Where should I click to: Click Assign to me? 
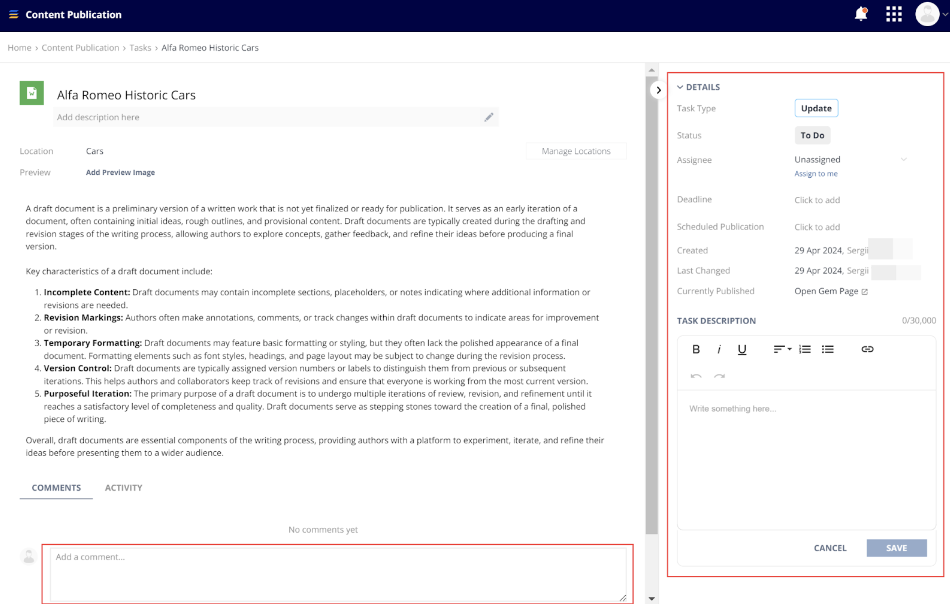click(x=816, y=174)
